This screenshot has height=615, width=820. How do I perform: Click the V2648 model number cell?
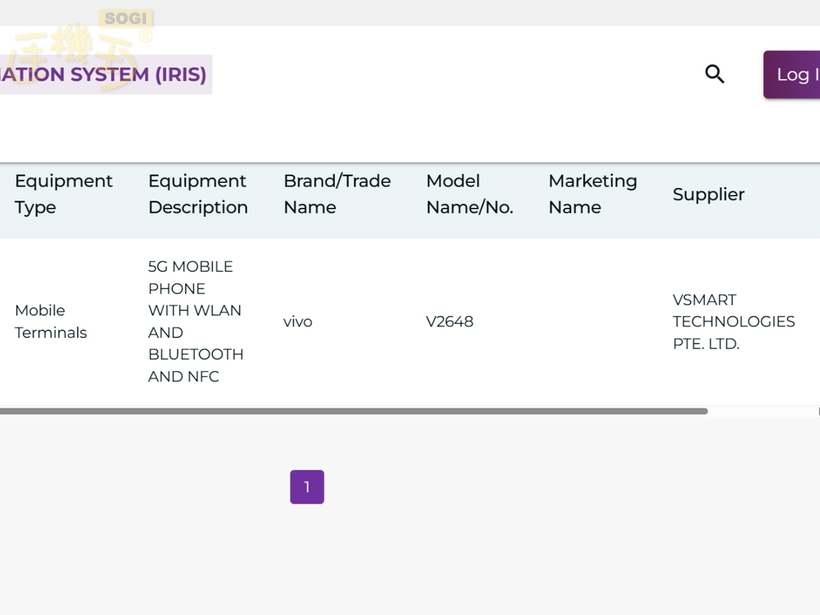point(449,322)
